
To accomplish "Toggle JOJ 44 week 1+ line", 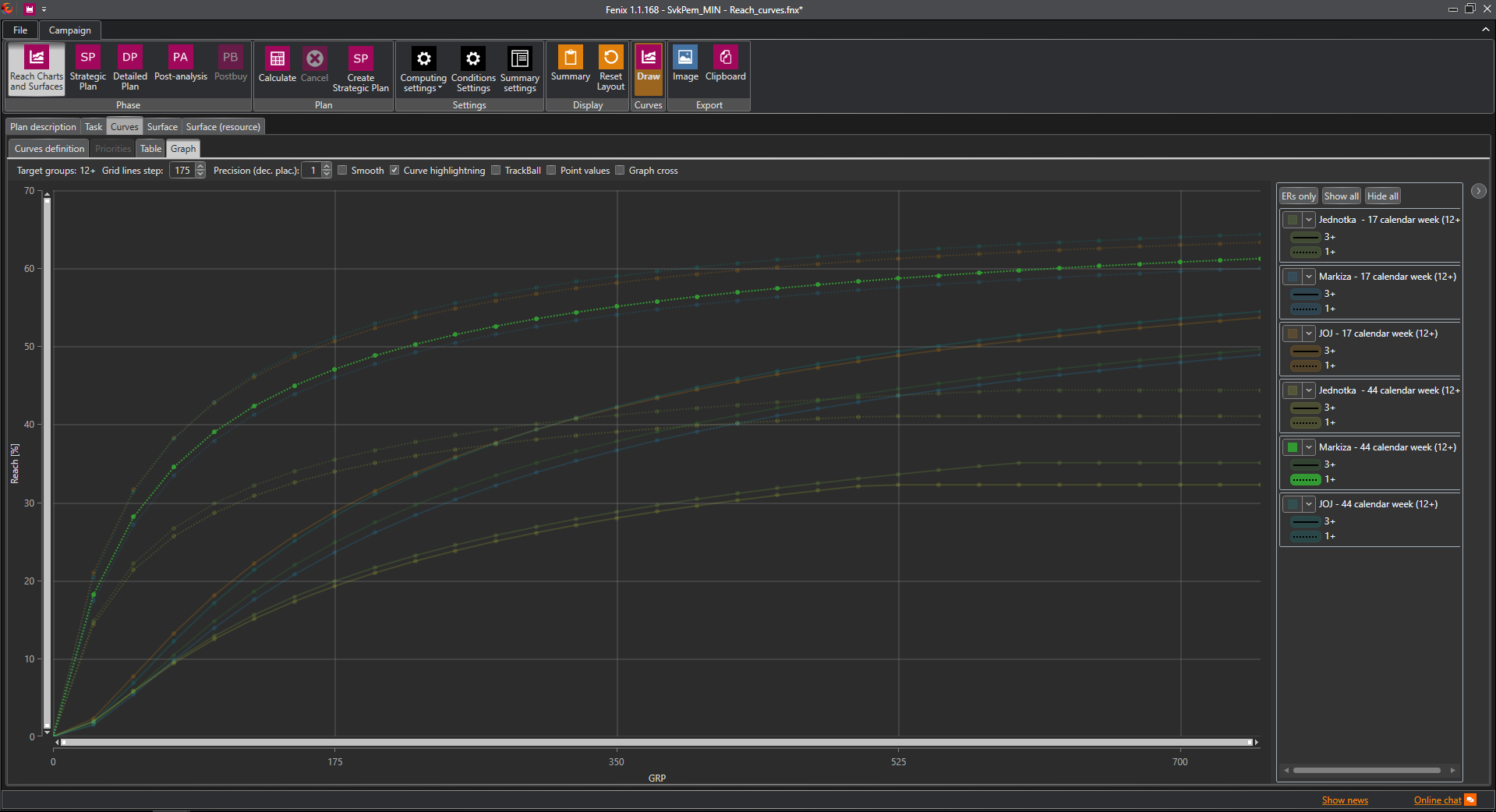I will tap(1306, 536).
